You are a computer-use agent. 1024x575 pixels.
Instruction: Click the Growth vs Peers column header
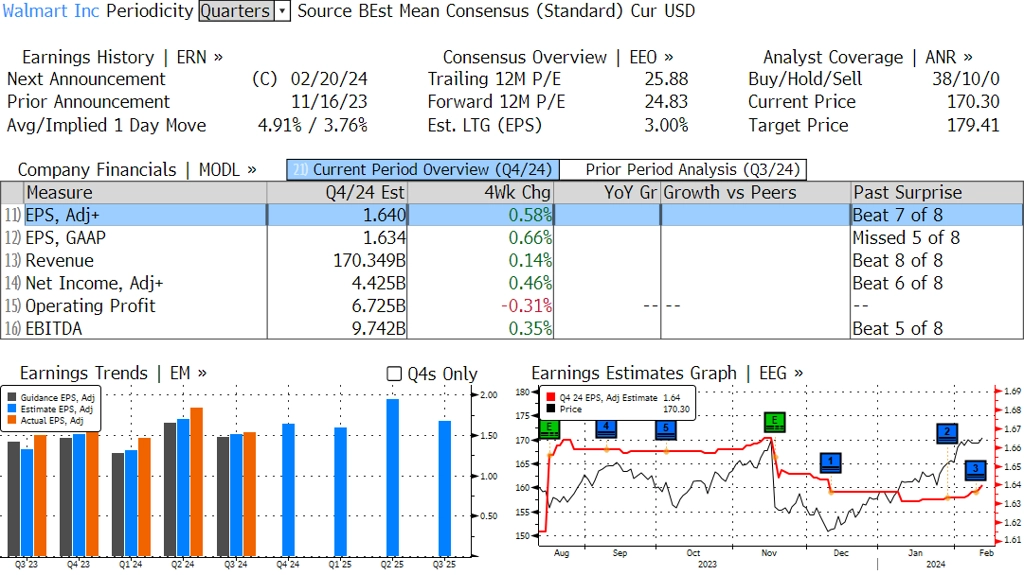click(x=756, y=193)
